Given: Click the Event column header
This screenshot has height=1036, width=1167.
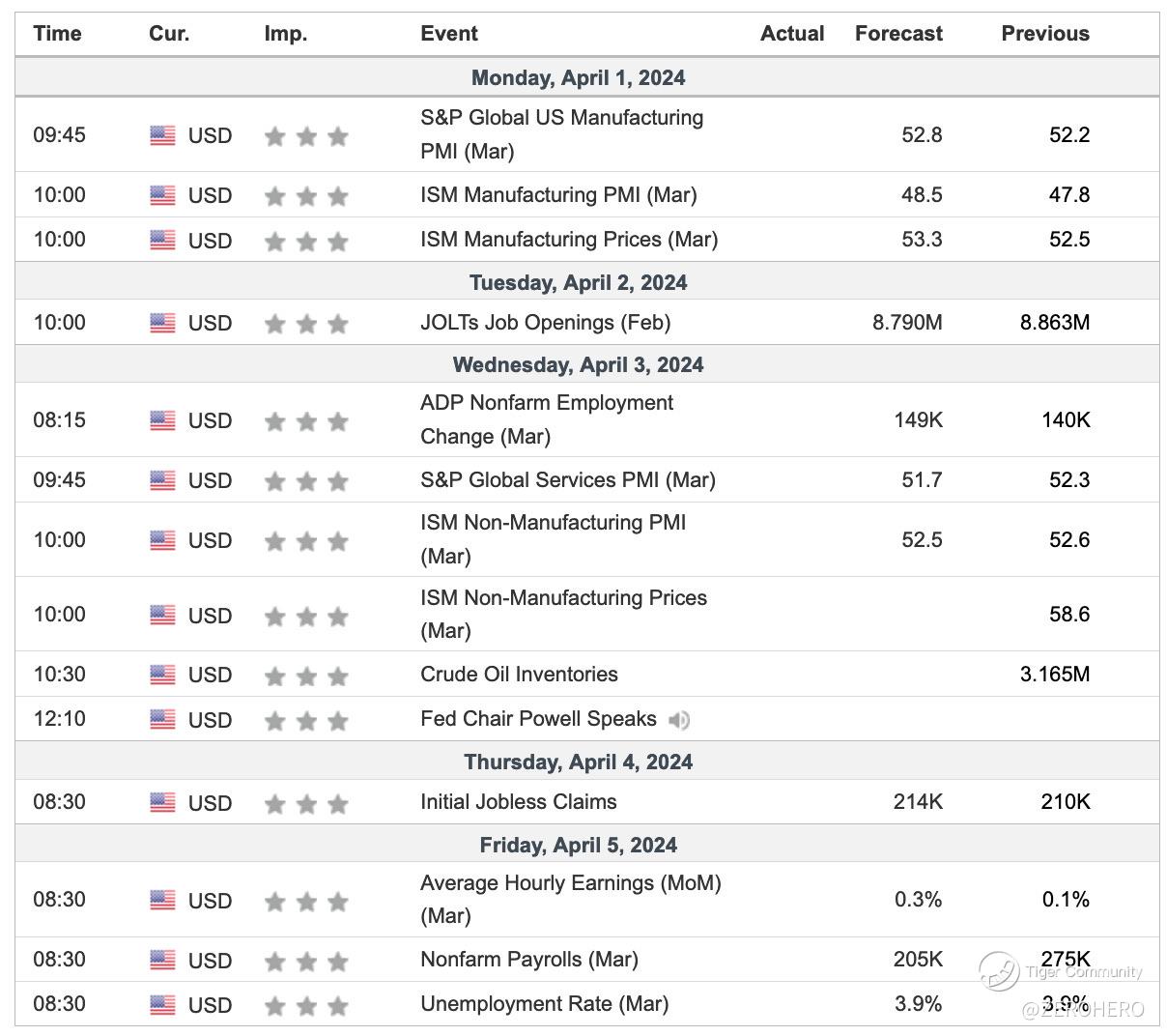Looking at the screenshot, I should point(449,34).
